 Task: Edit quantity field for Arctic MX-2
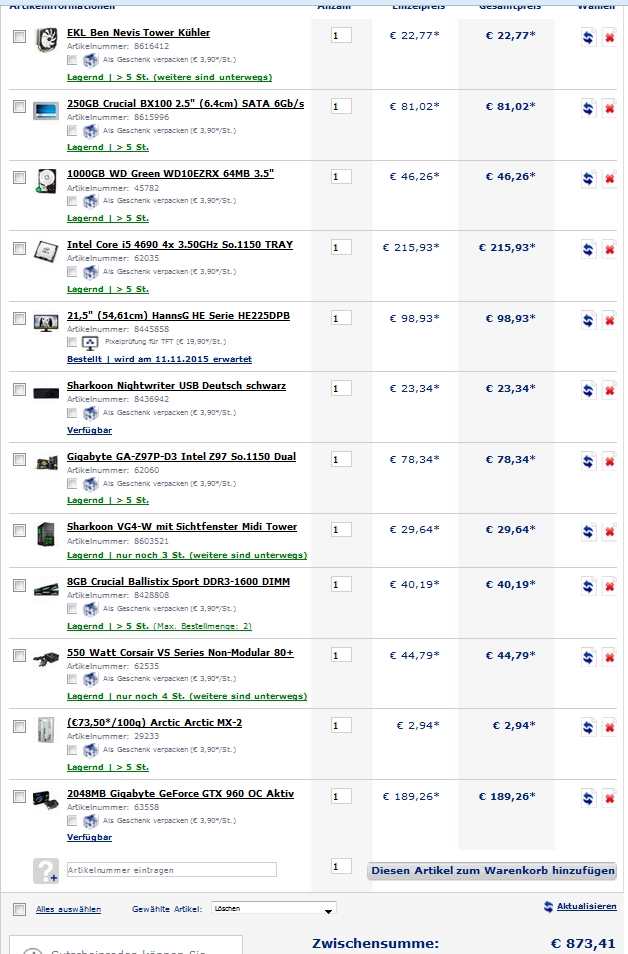341,726
